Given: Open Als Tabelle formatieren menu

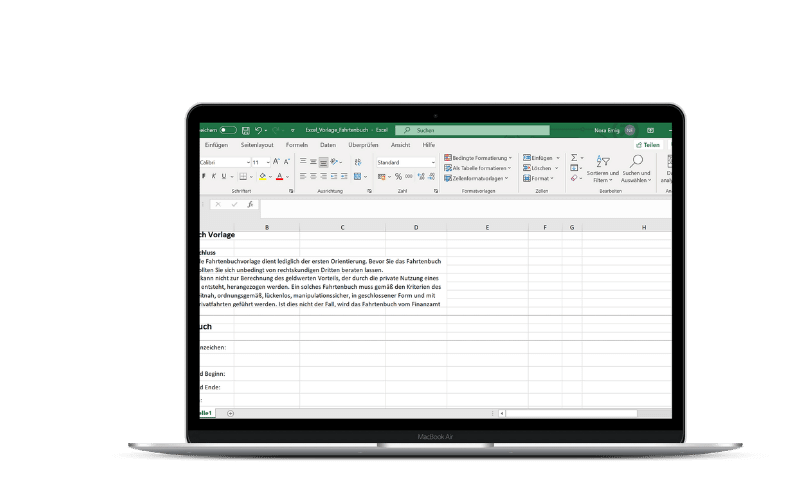Looking at the screenshot, I should coord(478,168).
